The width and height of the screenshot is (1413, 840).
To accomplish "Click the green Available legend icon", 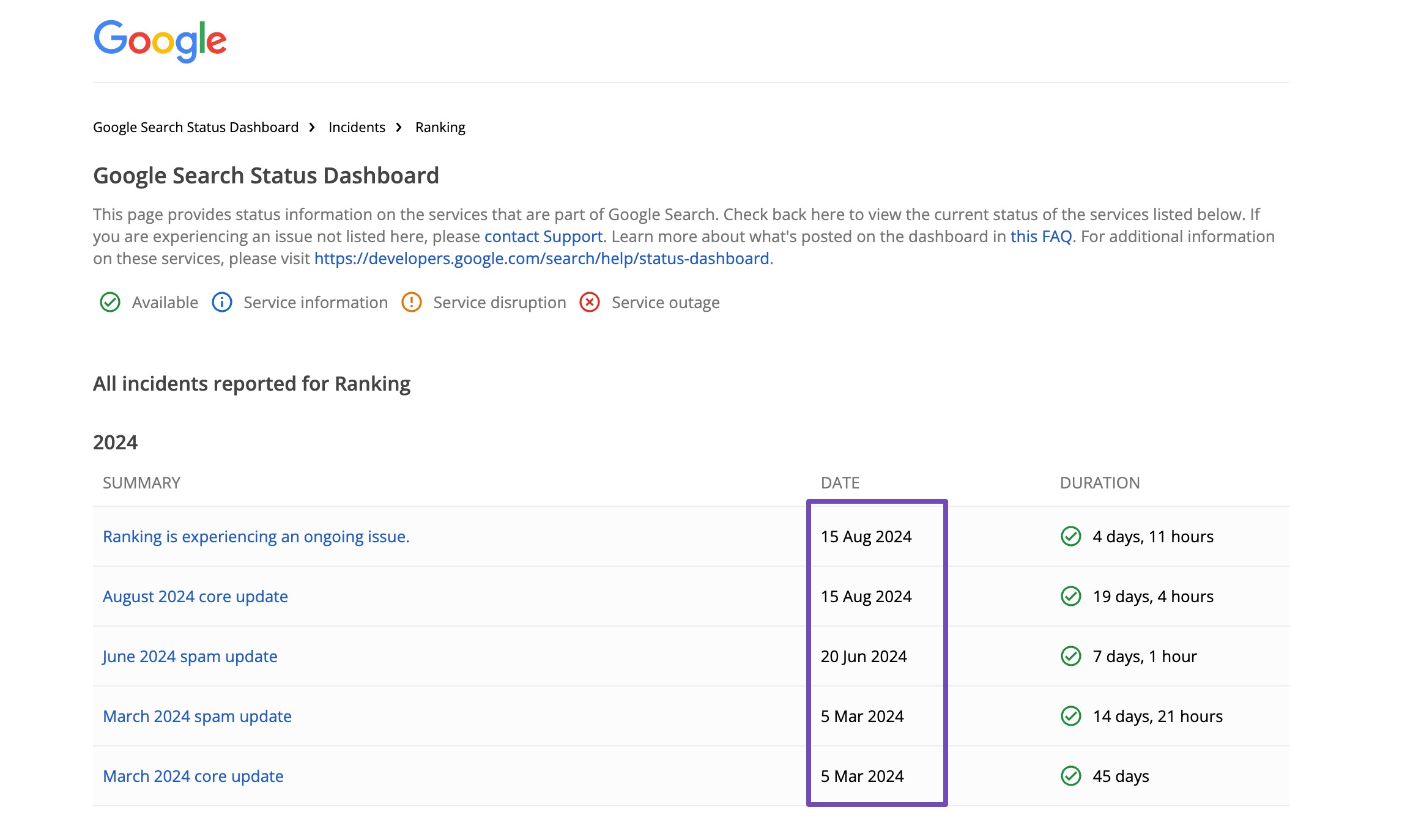I will [110, 302].
